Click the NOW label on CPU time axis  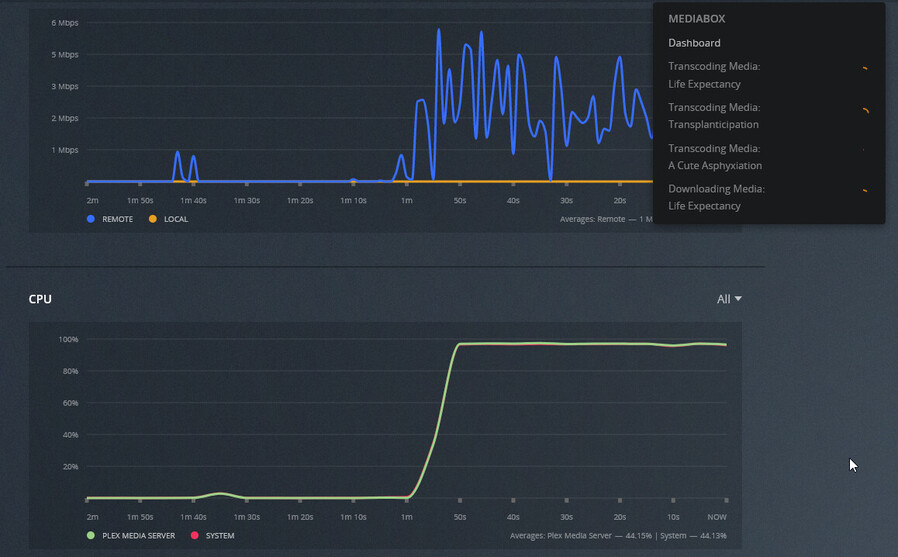click(x=717, y=517)
